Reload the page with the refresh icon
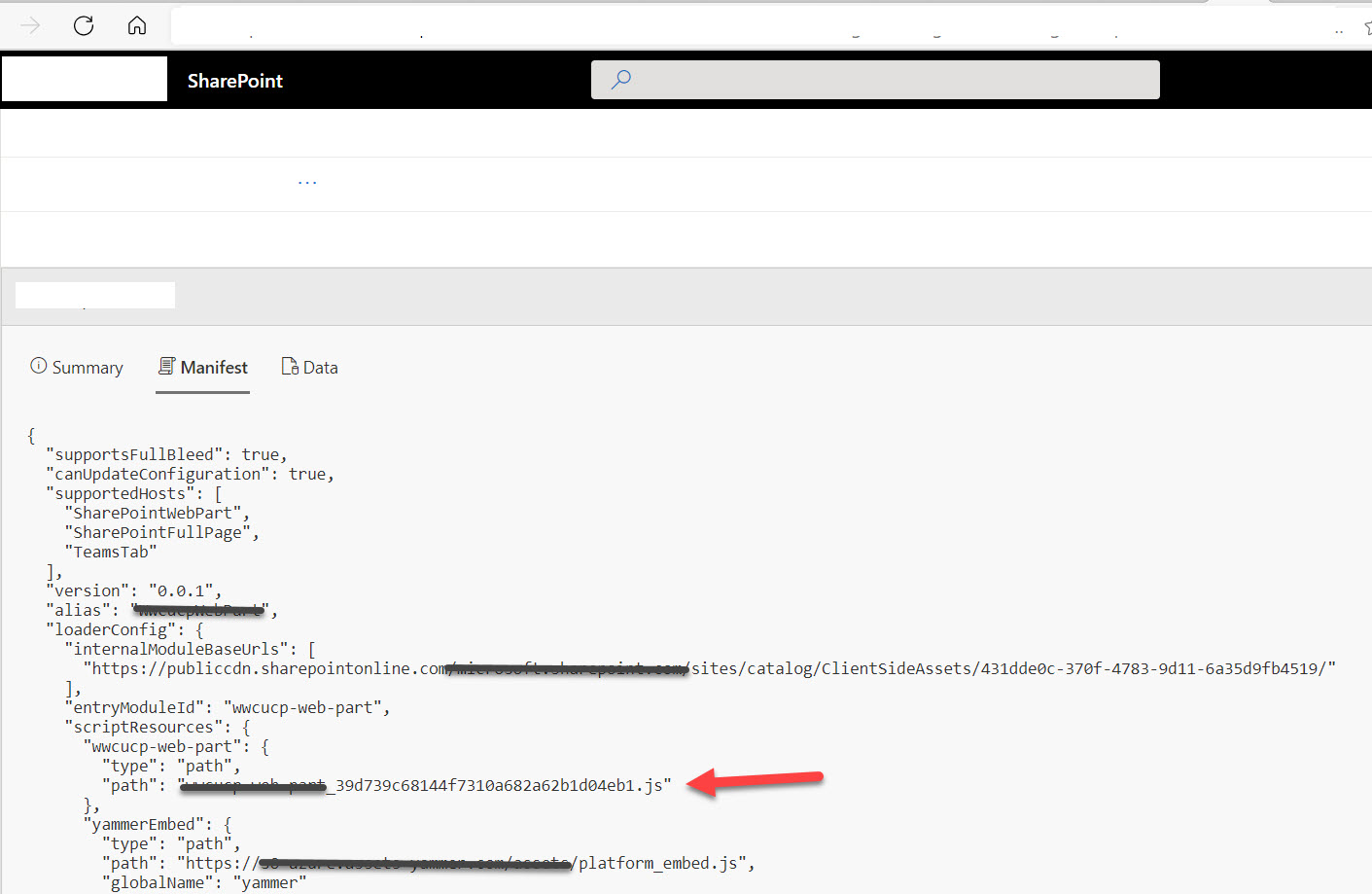 pos(84,25)
